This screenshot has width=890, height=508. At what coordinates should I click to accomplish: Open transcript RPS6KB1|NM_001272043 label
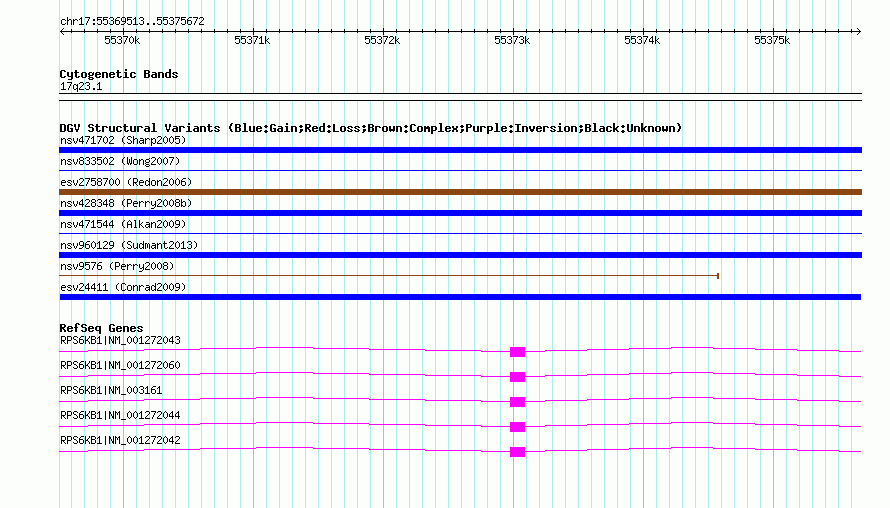120,341
